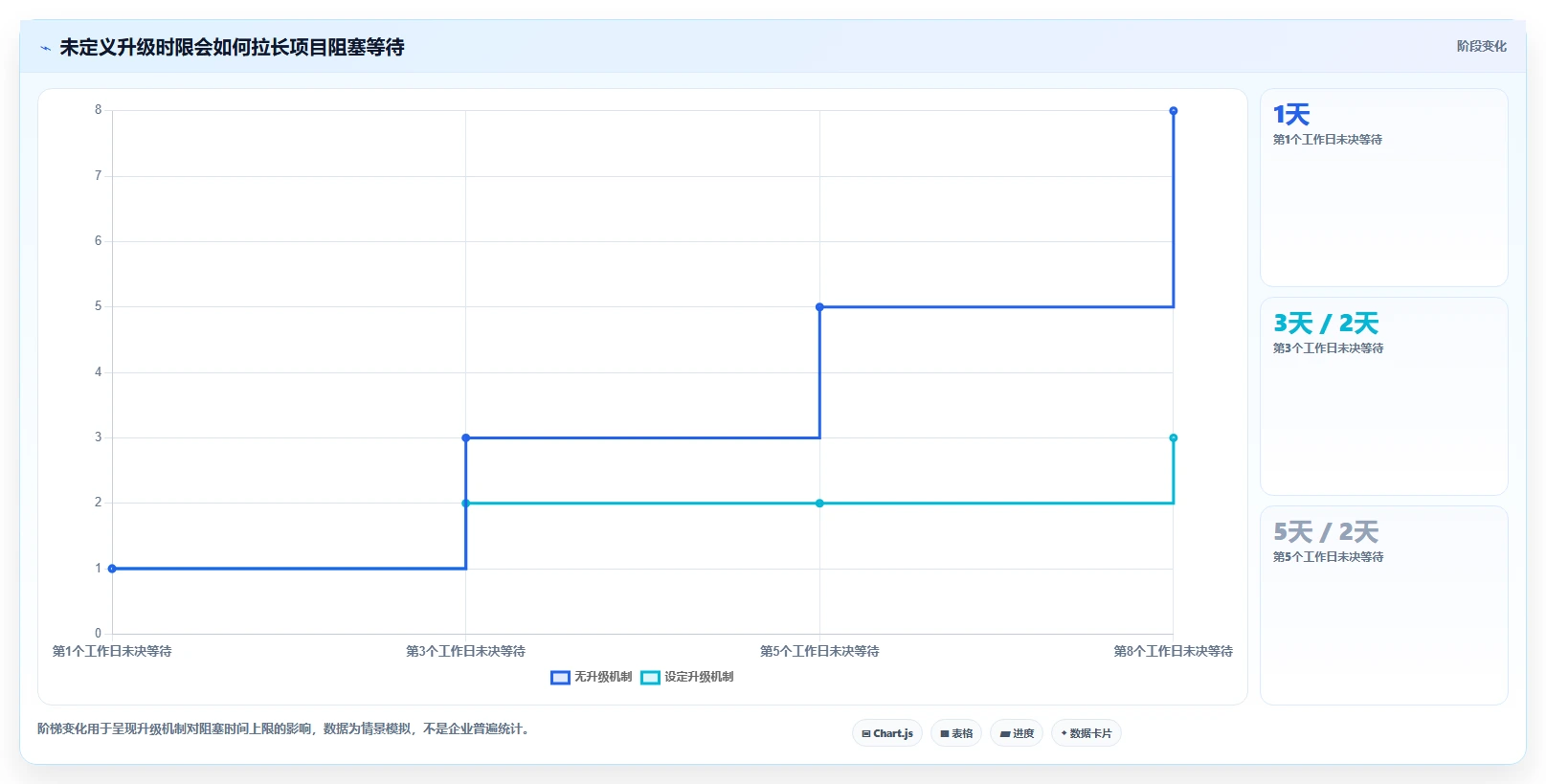
Task: Click the caption 第5个工作日未决等待 in the 5天 / 2天 card
Action: [1329, 557]
